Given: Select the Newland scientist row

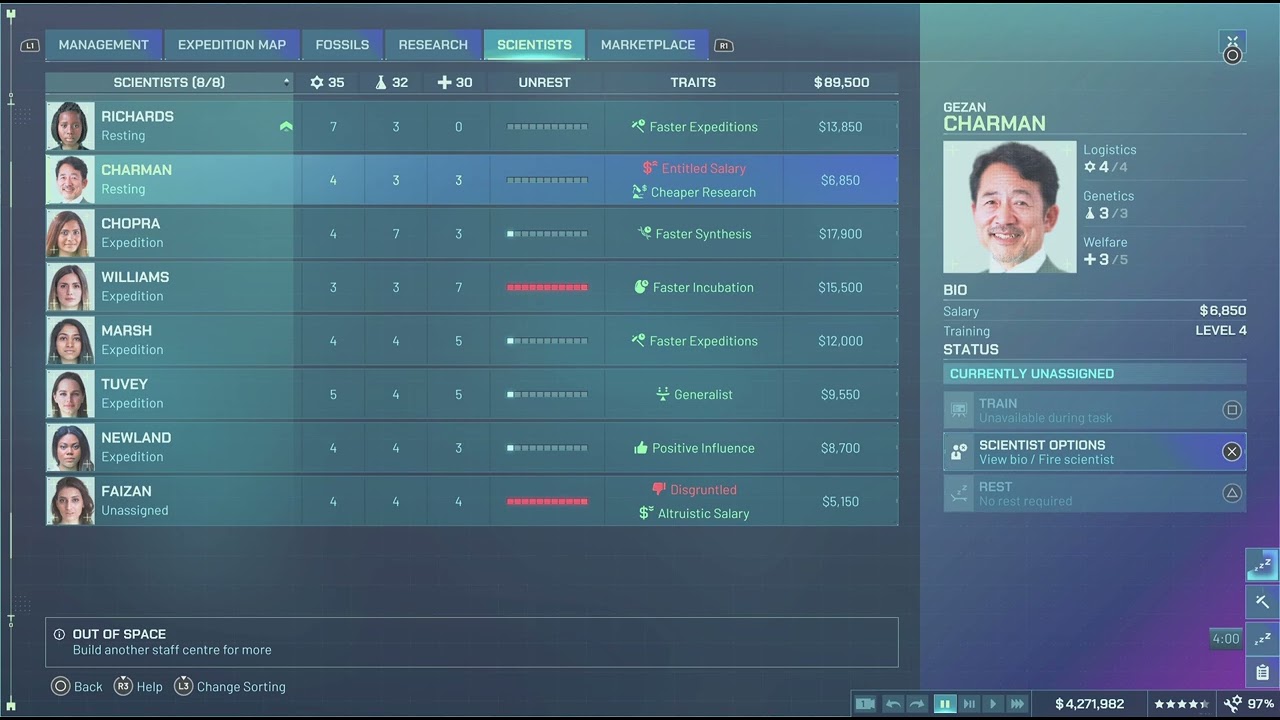Looking at the screenshot, I should point(472,448).
